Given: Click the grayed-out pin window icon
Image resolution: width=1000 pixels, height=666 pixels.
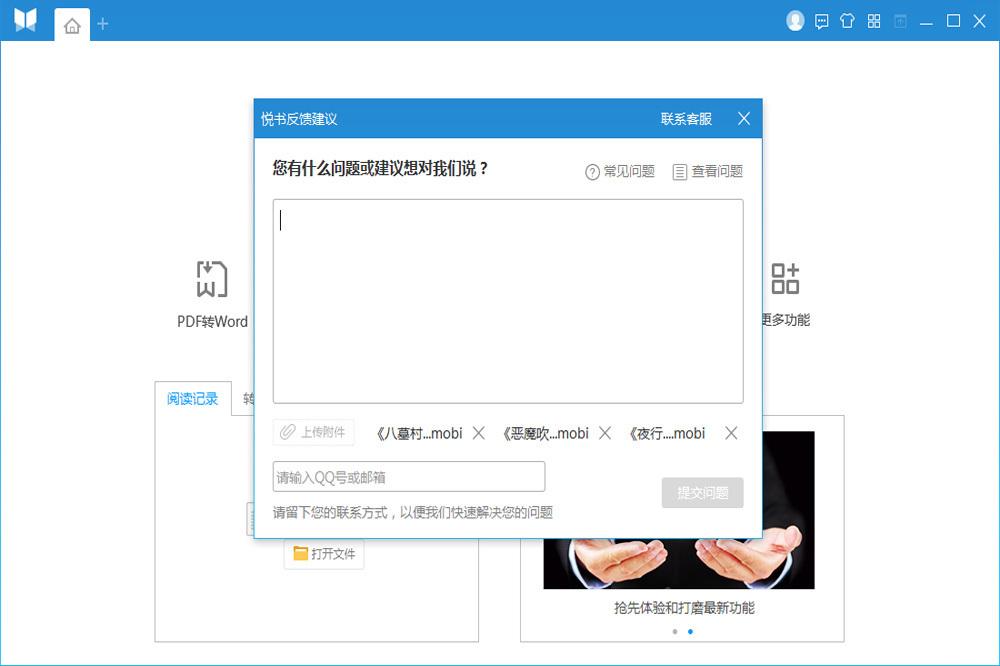Looking at the screenshot, I should tap(900, 21).
